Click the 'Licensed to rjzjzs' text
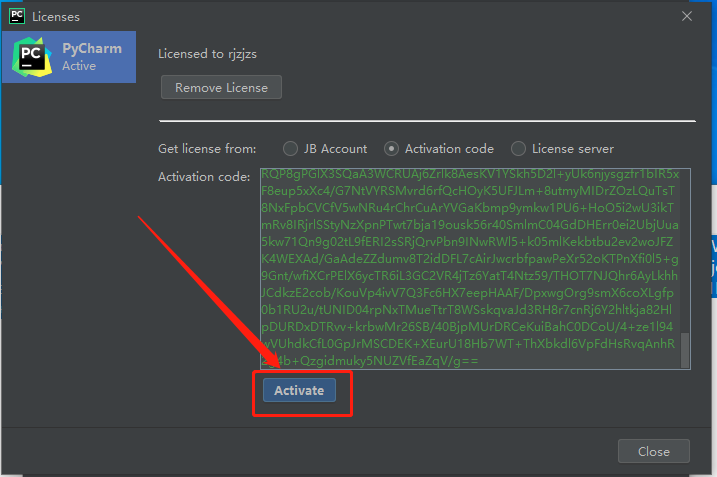 207,54
